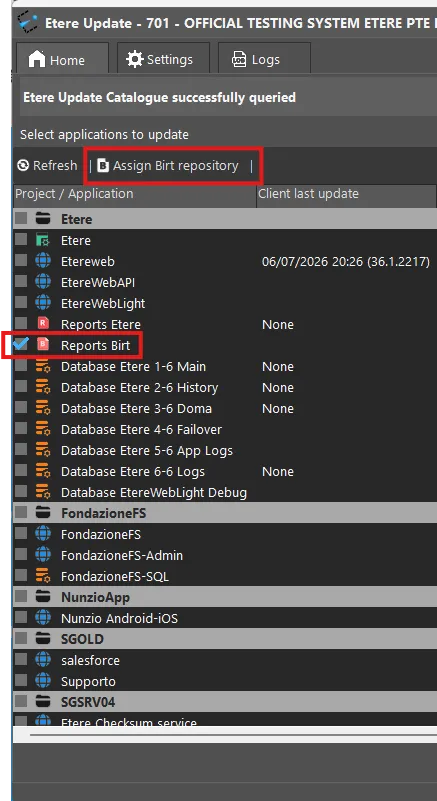Image resolution: width=437 pixels, height=801 pixels.
Task: Click the folder icon of SGOLD group
Action: tap(43, 639)
